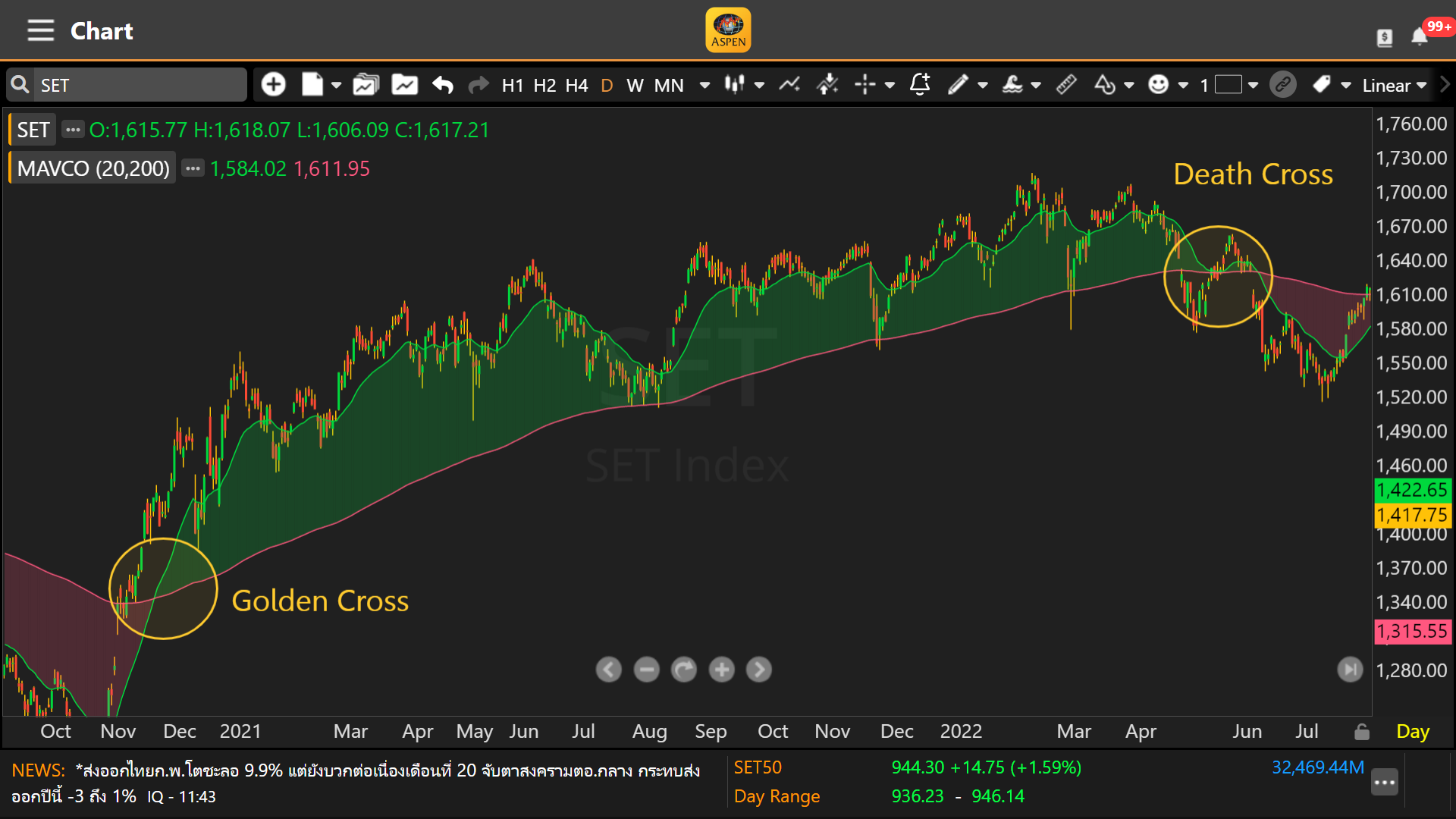Select the ruler measure tool

click(1066, 85)
